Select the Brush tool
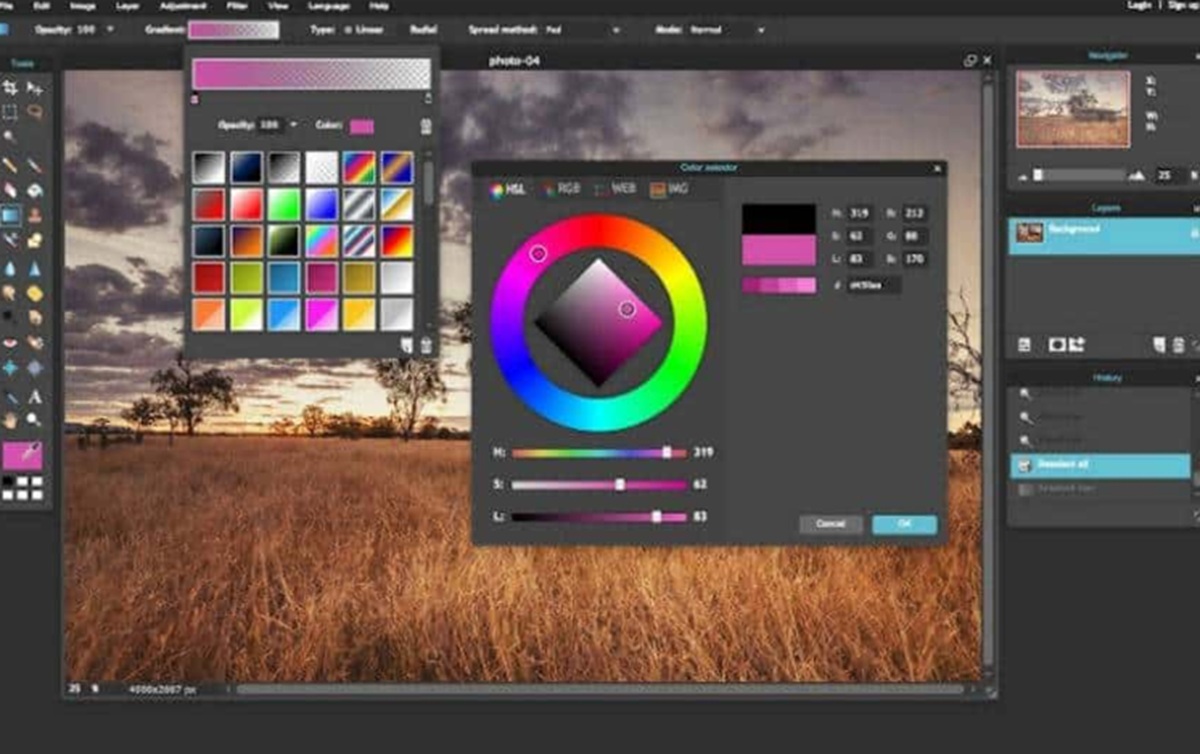The width and height of the screenshot is (1200, 754). click(x=34, y=164)
